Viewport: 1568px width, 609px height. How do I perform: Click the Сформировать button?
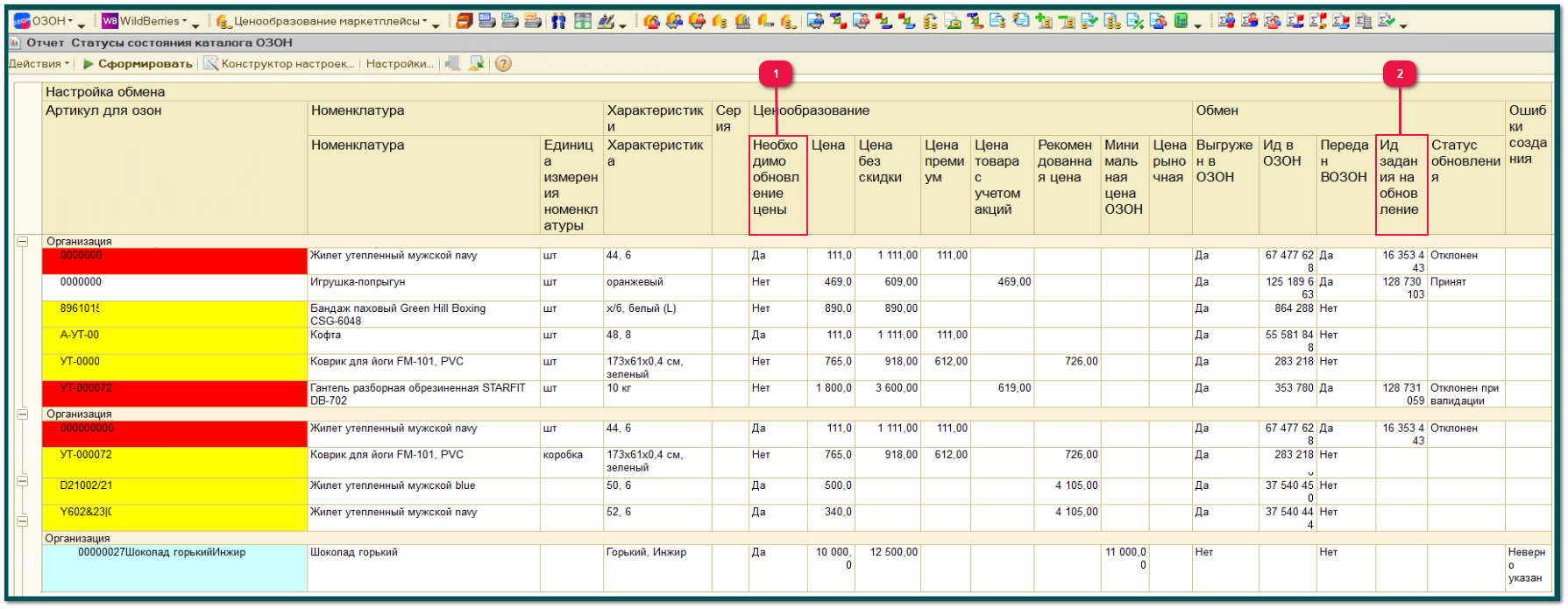(138, 63)
